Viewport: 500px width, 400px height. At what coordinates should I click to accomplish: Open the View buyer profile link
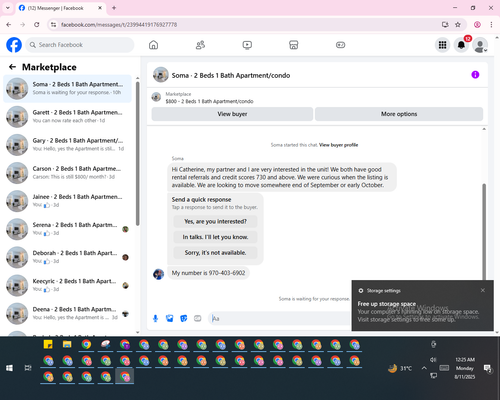click(x=338, y=145)
